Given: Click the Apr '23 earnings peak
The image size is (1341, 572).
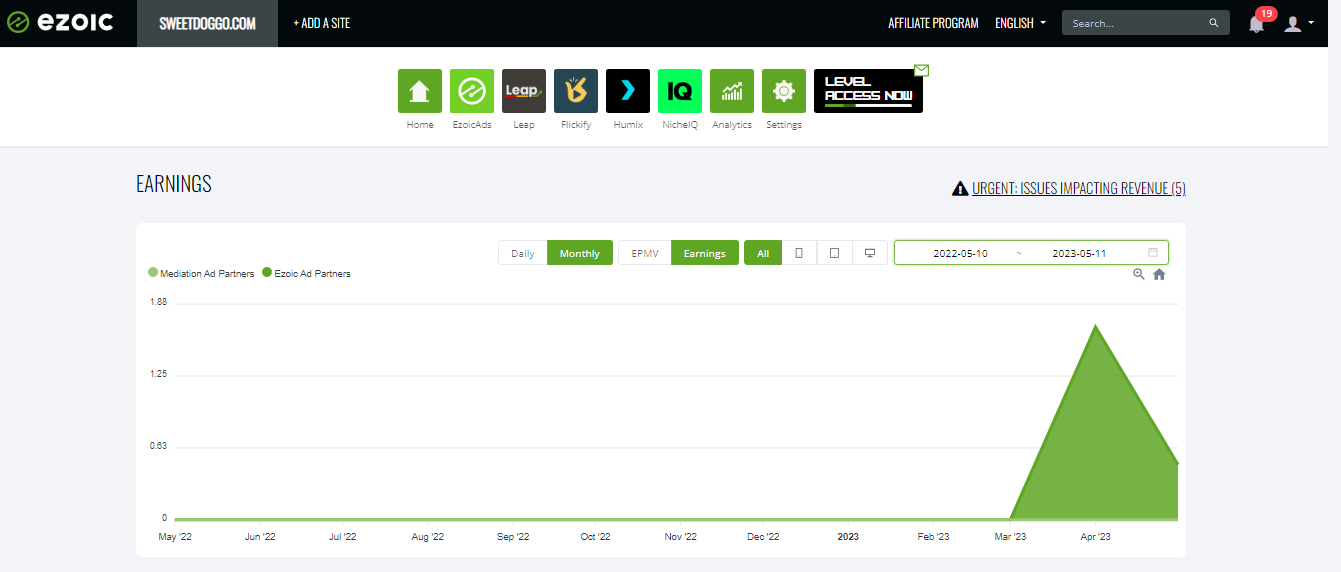Looking at the screenshot, I should (x=1096, y=327).
